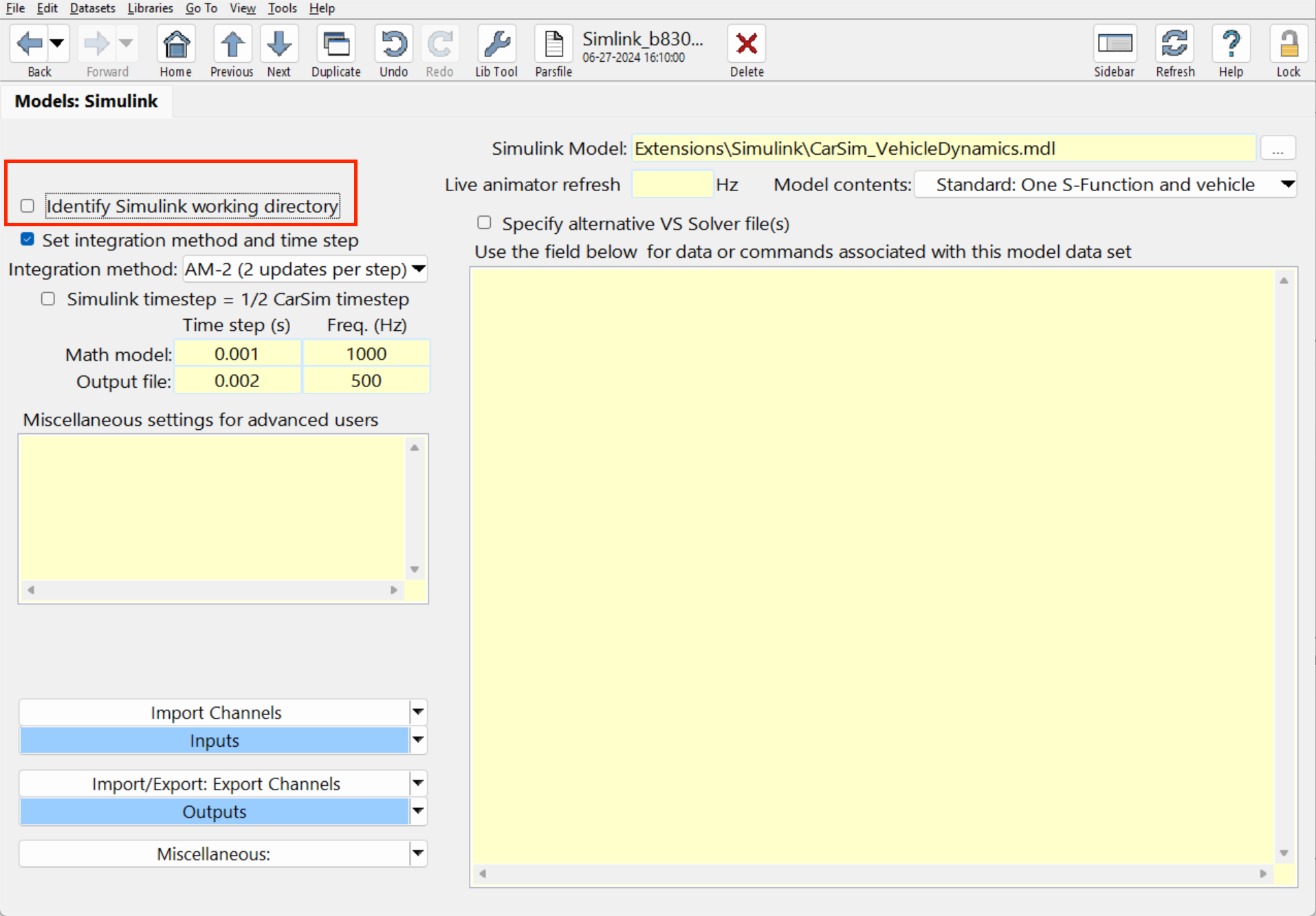Undo the last change
Viewport: 1316px width, 916px height.
(394, 44)
